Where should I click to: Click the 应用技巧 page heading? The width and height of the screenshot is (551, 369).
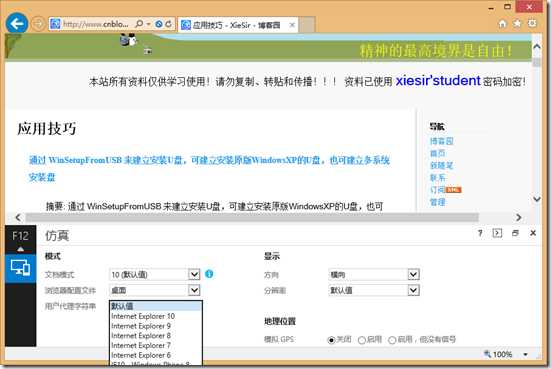[47, 128]
